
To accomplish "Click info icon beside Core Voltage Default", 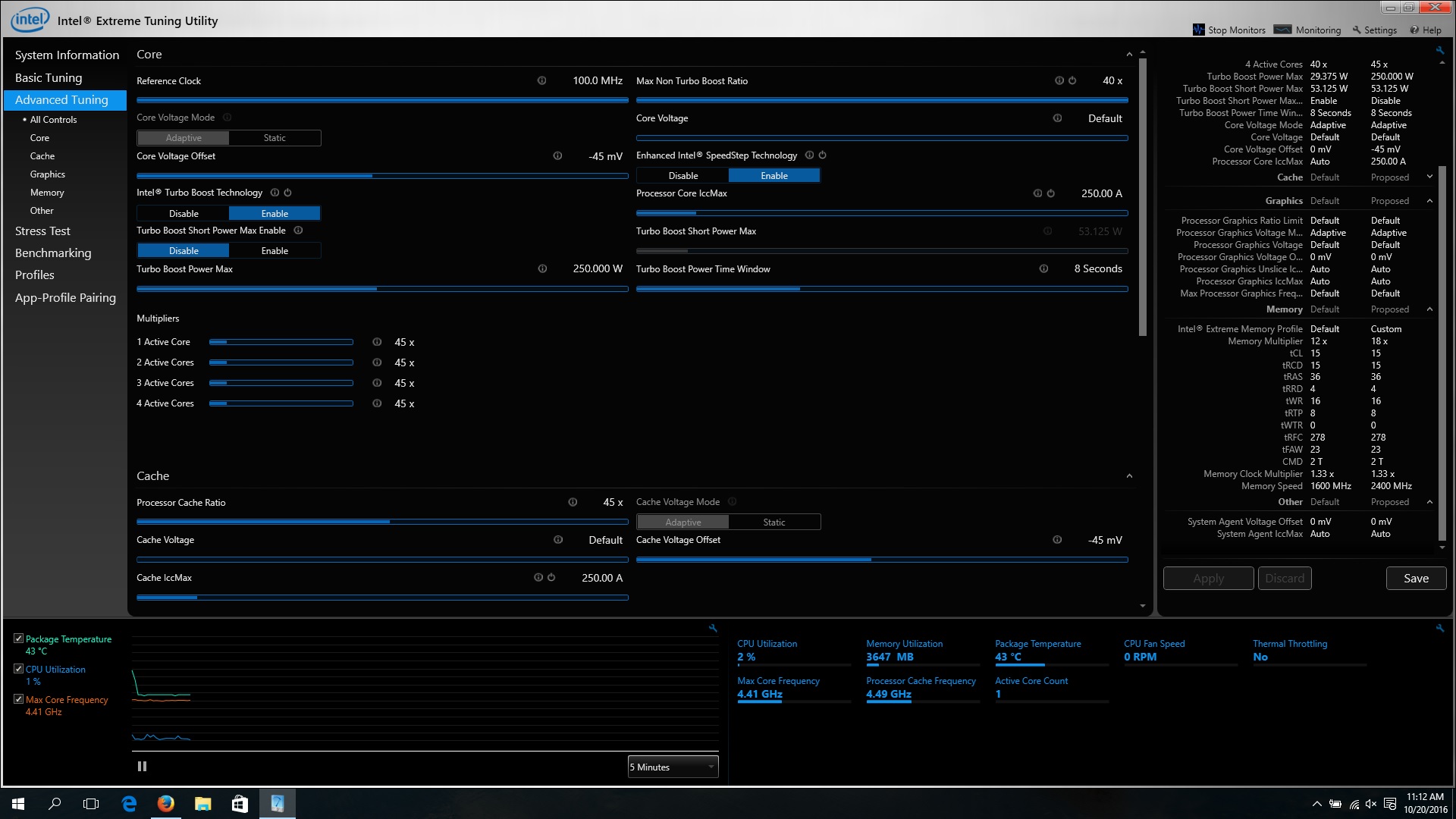I will [1057, 118].
